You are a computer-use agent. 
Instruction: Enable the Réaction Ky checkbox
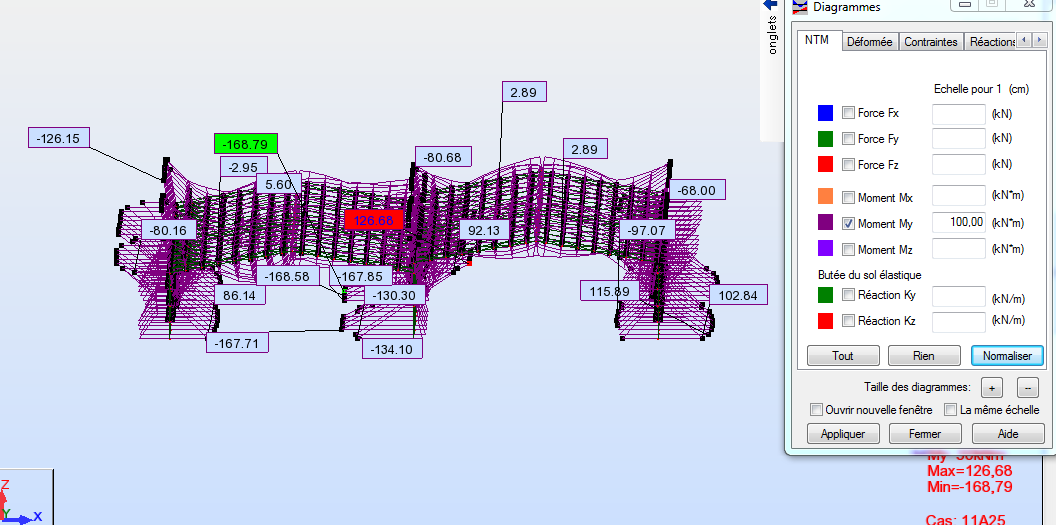849,294
